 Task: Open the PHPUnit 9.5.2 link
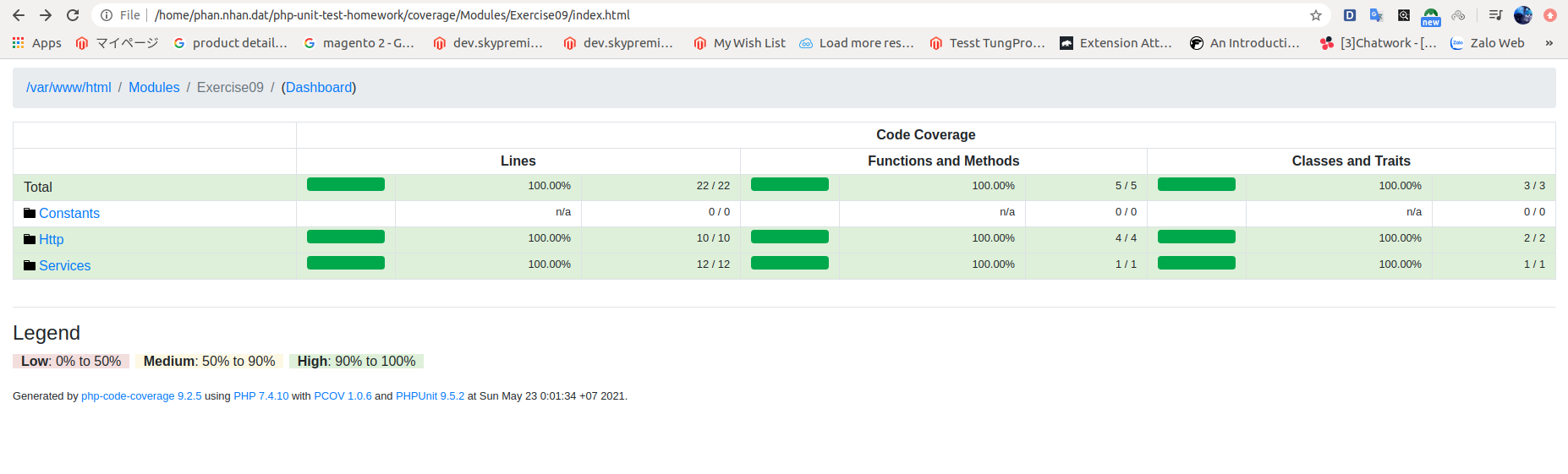point(430,396)
